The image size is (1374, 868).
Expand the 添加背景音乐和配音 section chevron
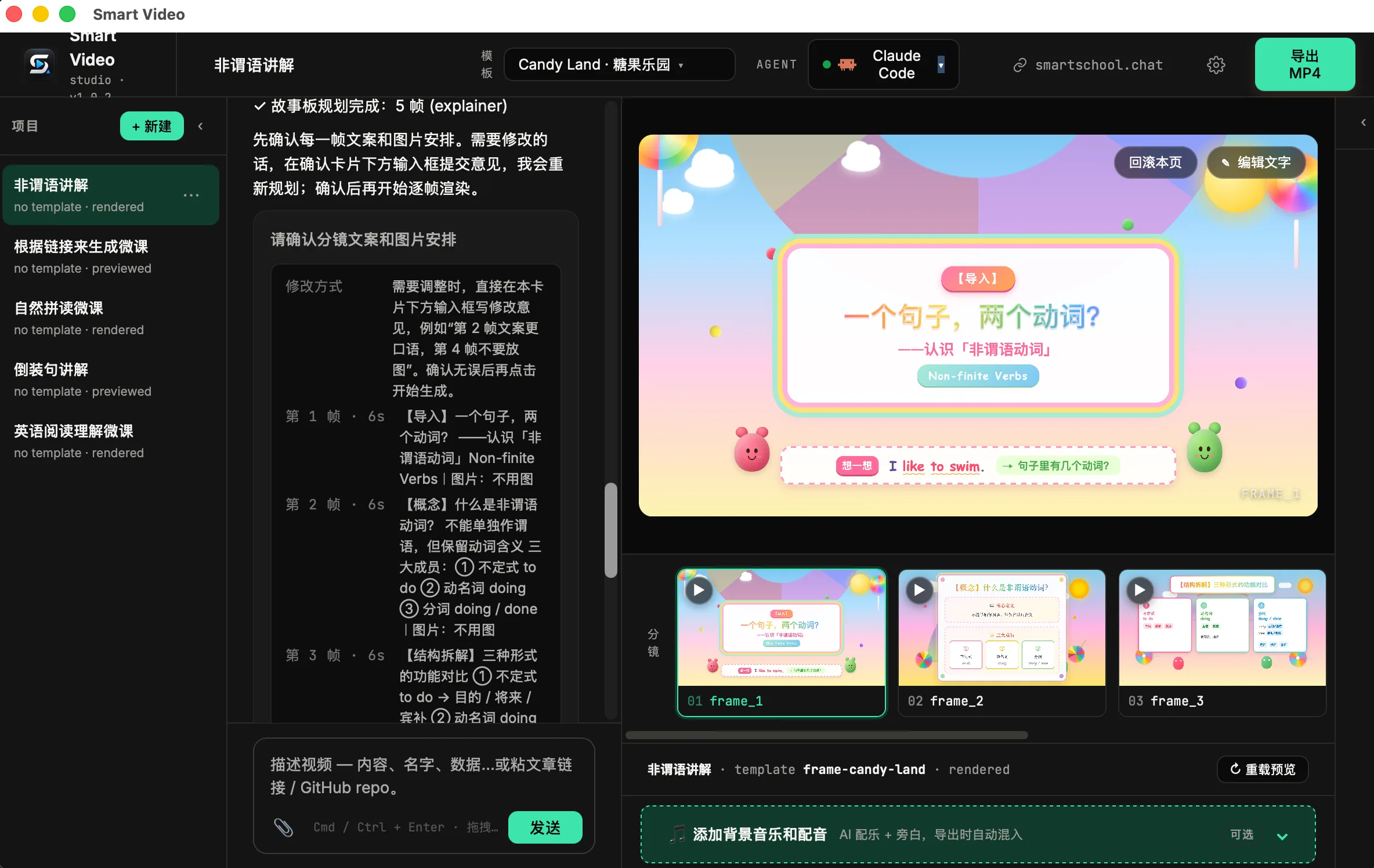point(1282,836)
